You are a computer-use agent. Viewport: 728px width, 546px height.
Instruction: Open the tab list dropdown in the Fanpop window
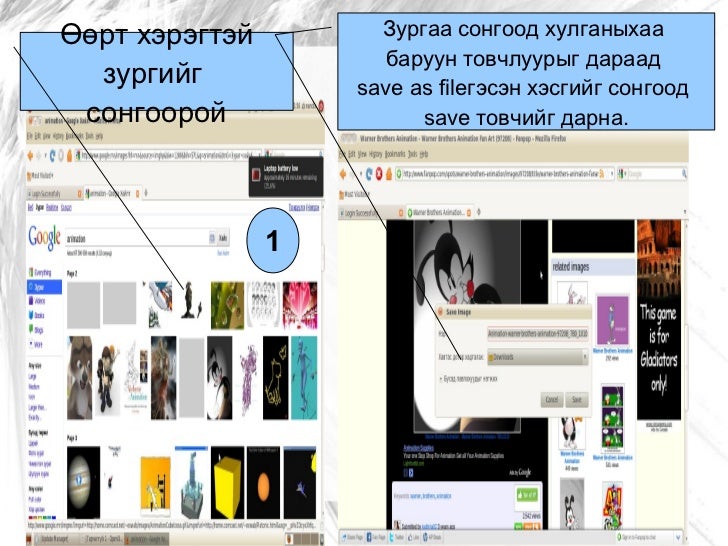[684, 212]
